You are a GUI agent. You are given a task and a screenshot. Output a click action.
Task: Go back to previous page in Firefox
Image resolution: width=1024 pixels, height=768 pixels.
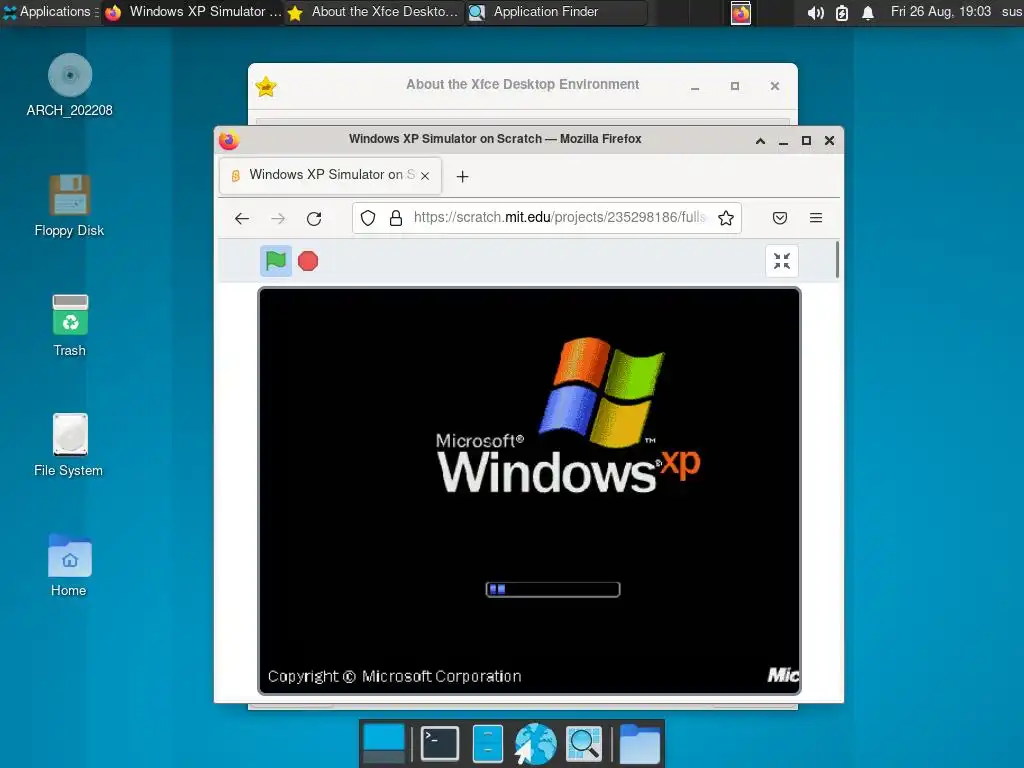pos(242,218)
